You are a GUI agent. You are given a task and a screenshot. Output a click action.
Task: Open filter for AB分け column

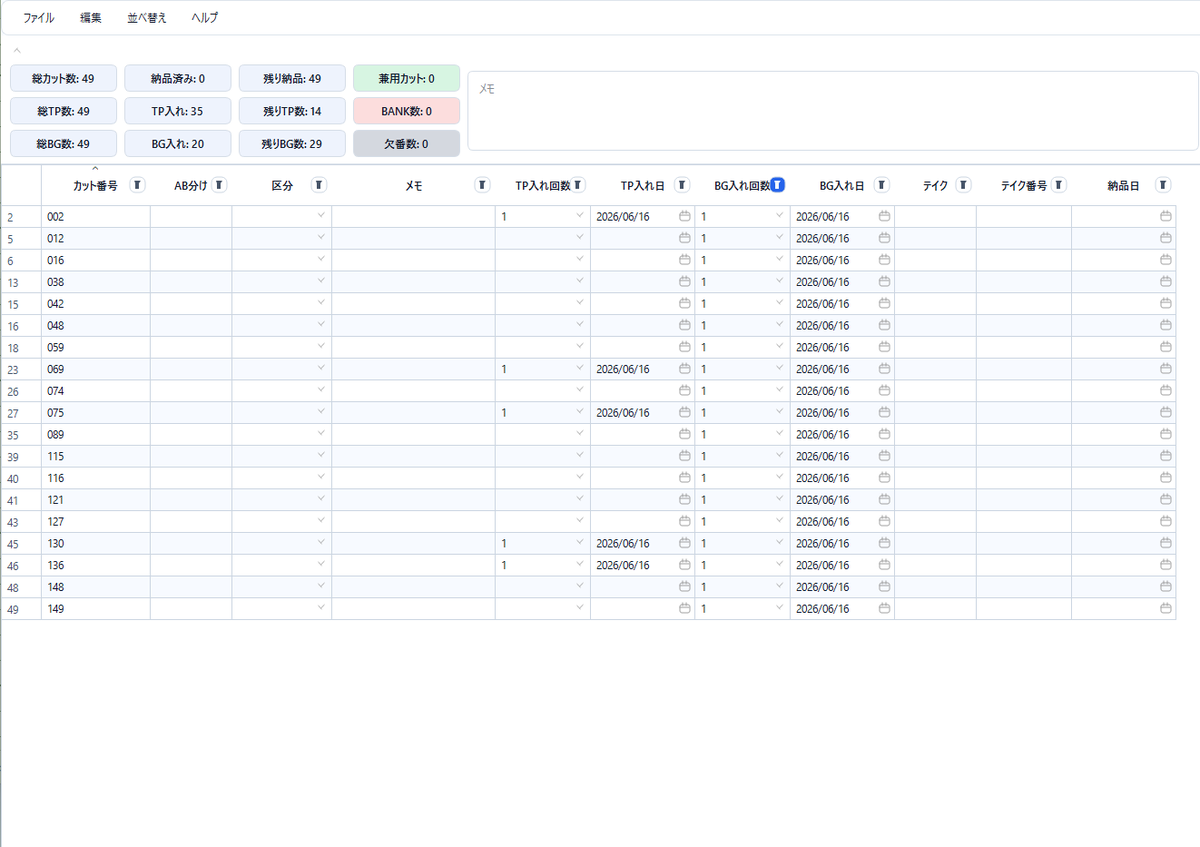coord(220,185)
